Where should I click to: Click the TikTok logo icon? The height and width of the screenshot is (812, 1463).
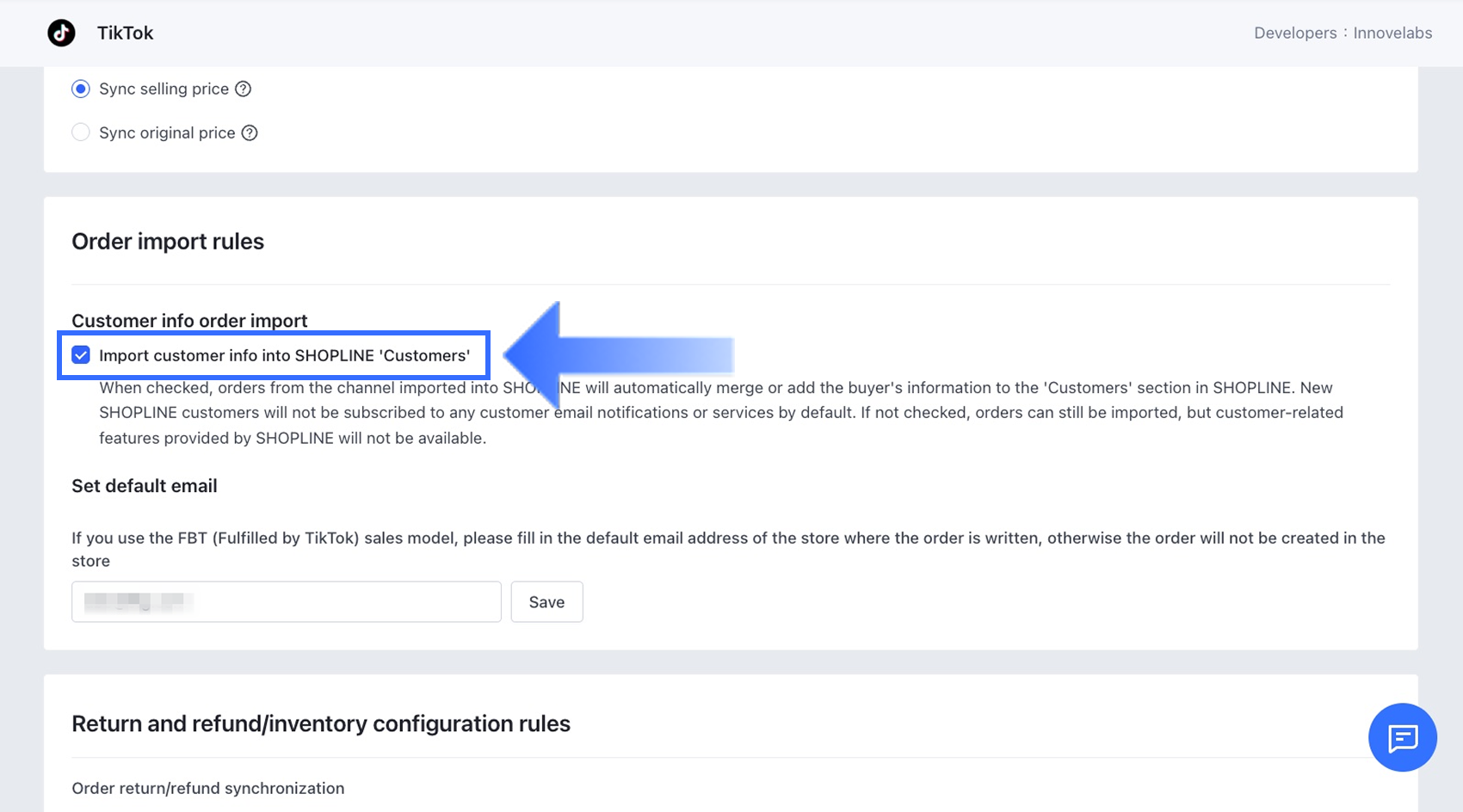pos(61,33)
